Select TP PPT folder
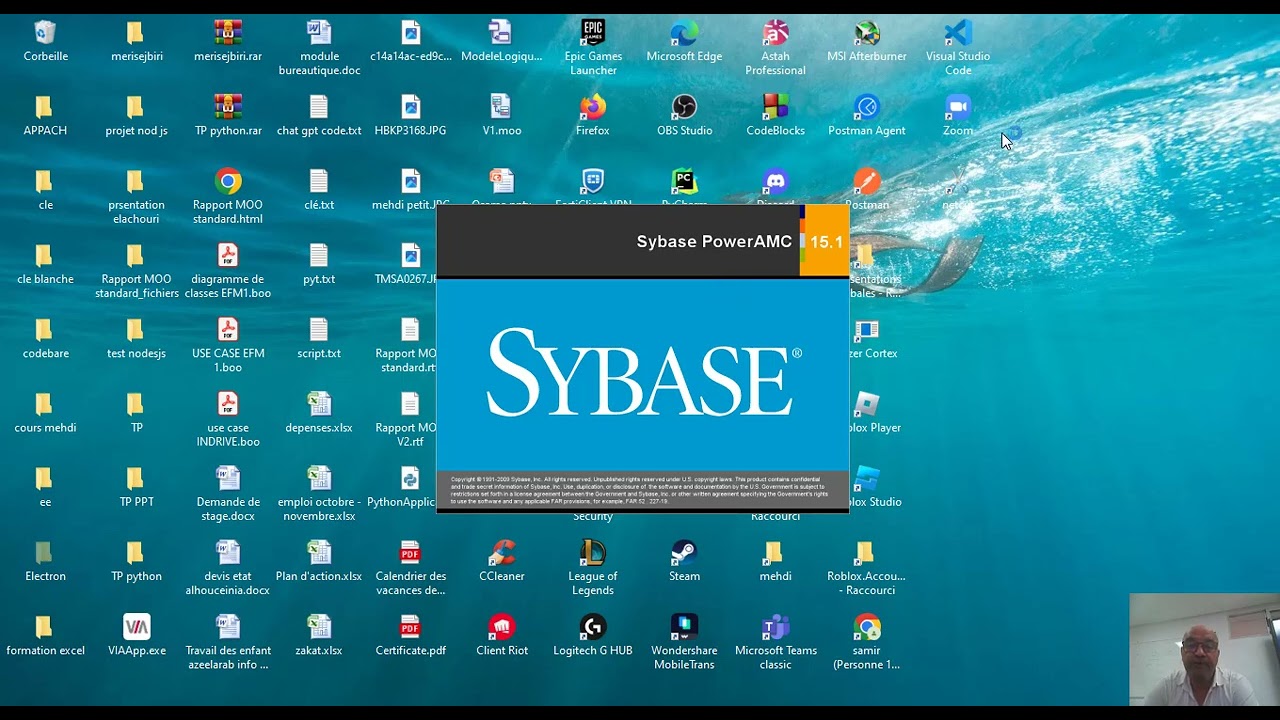 click(x=137, y=486)
